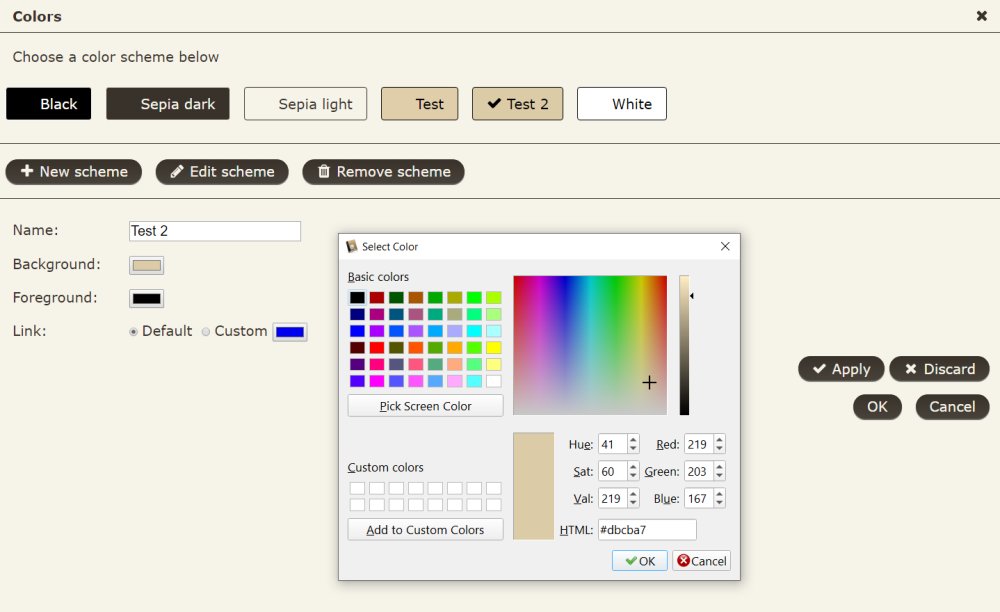Click Add to Custom Colors
Image resolution: width=1000 pixels, height=612 pixels.
coord(425,530)
